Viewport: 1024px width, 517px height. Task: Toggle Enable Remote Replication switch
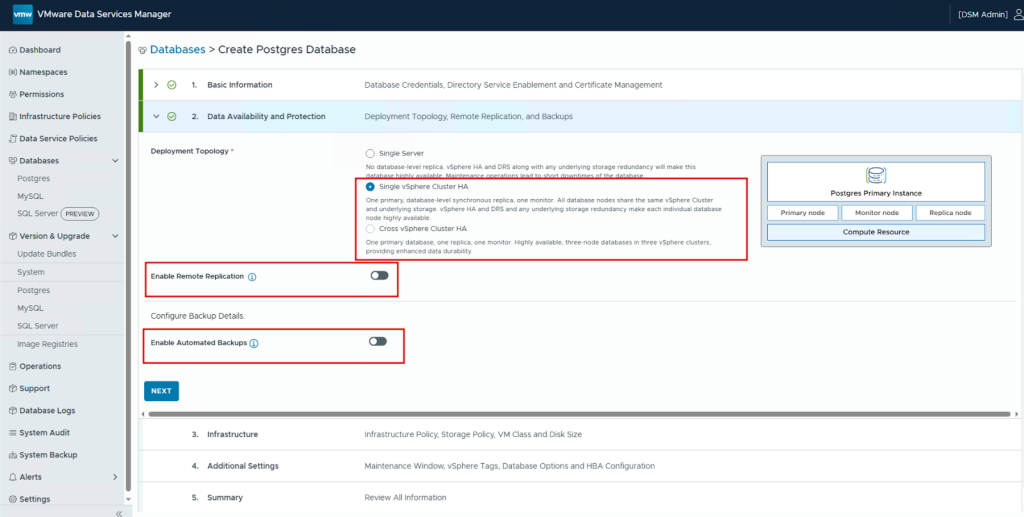(x=379, y=275)
